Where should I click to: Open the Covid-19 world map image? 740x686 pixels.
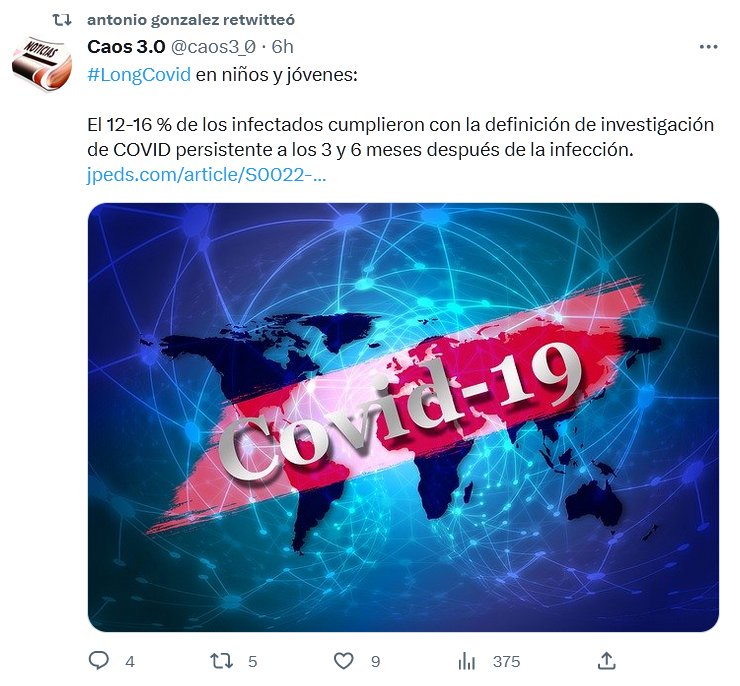point(404,417)
